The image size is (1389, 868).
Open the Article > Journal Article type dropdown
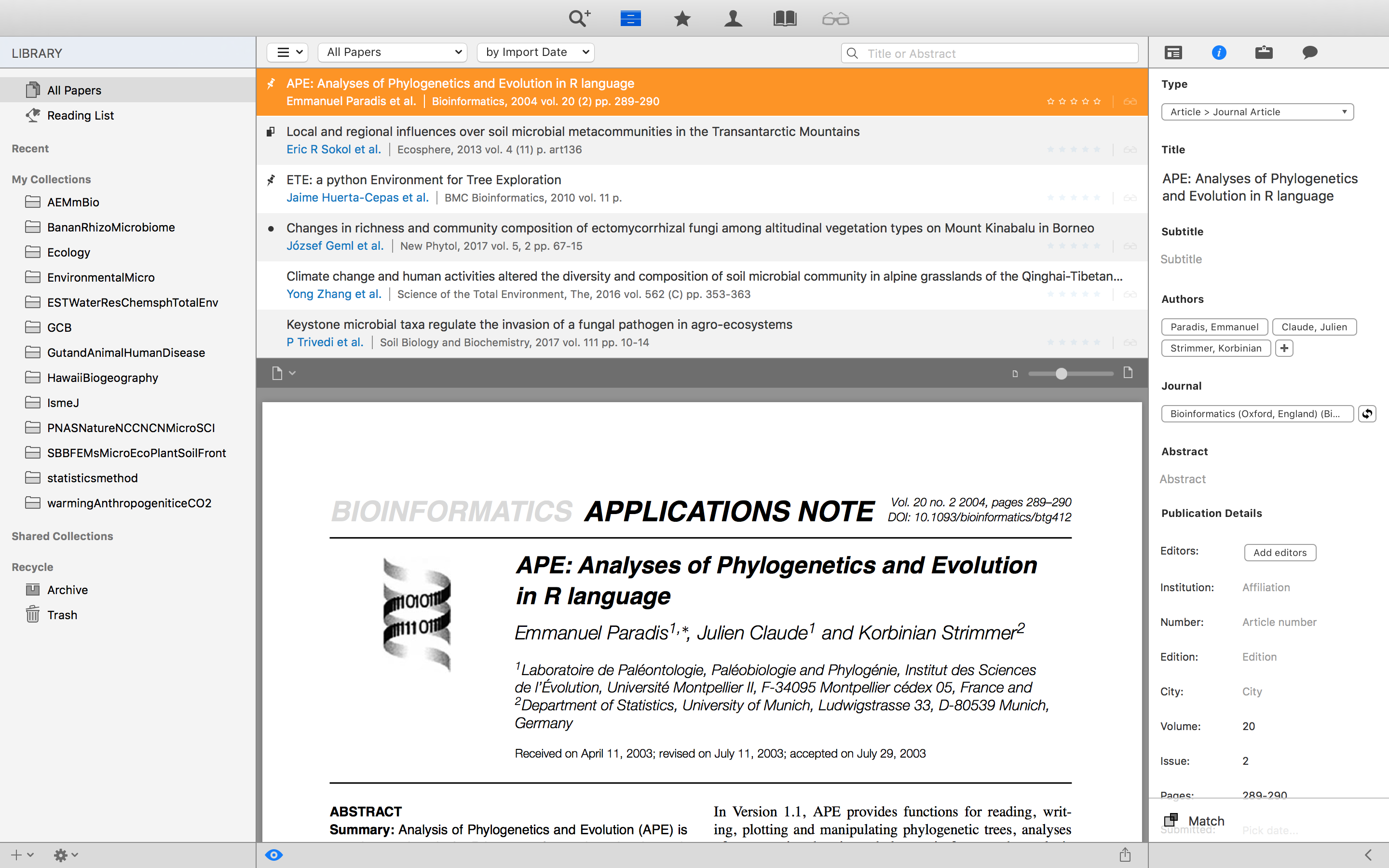point(1257,112)
